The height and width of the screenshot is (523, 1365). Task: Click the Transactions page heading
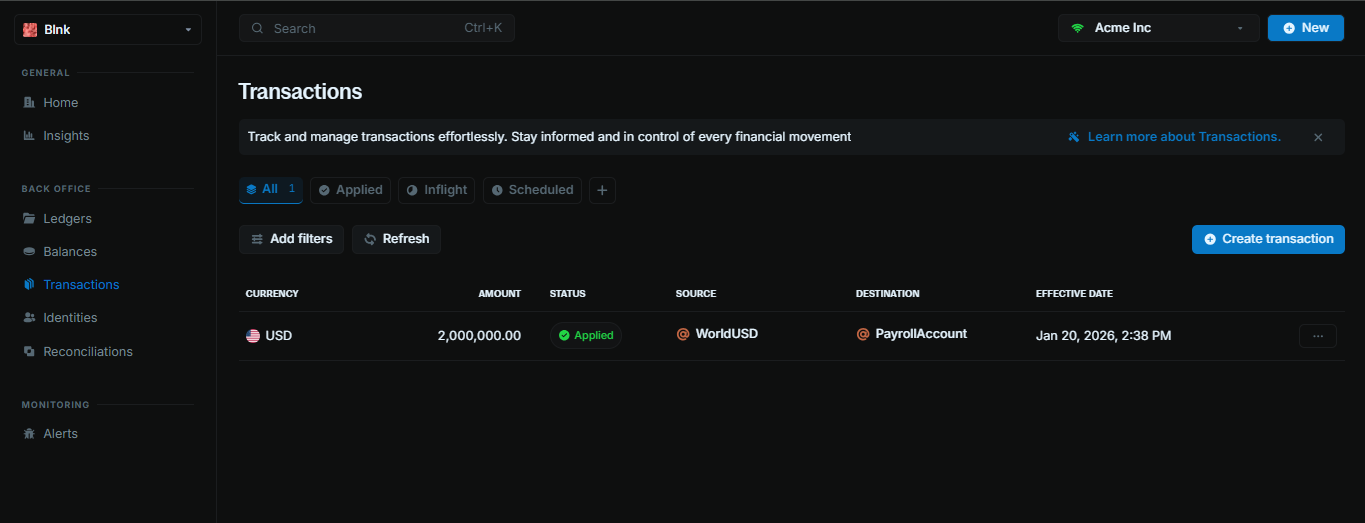click(x=300, y=92)
